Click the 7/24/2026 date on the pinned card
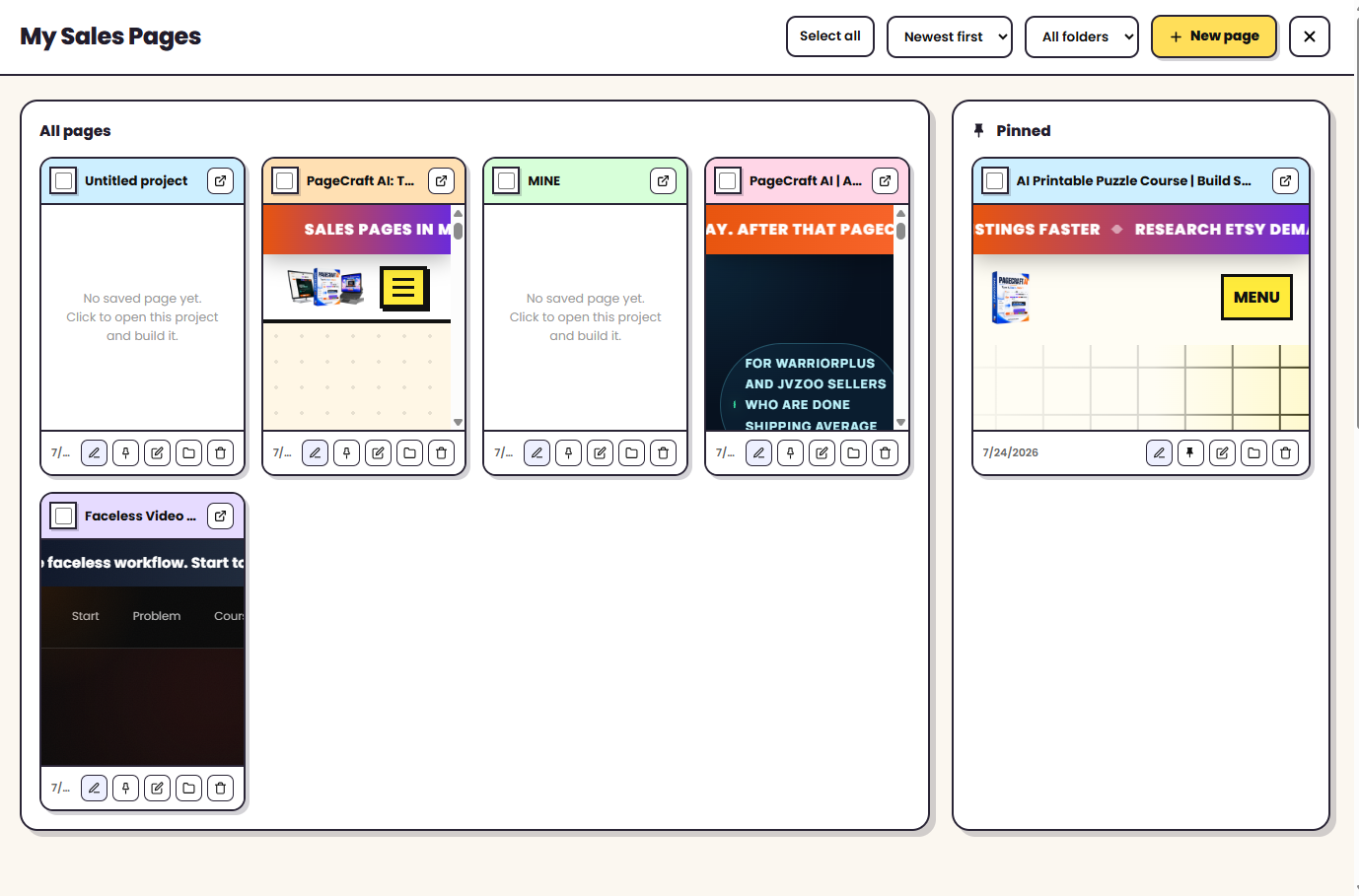 point(1011,453)
